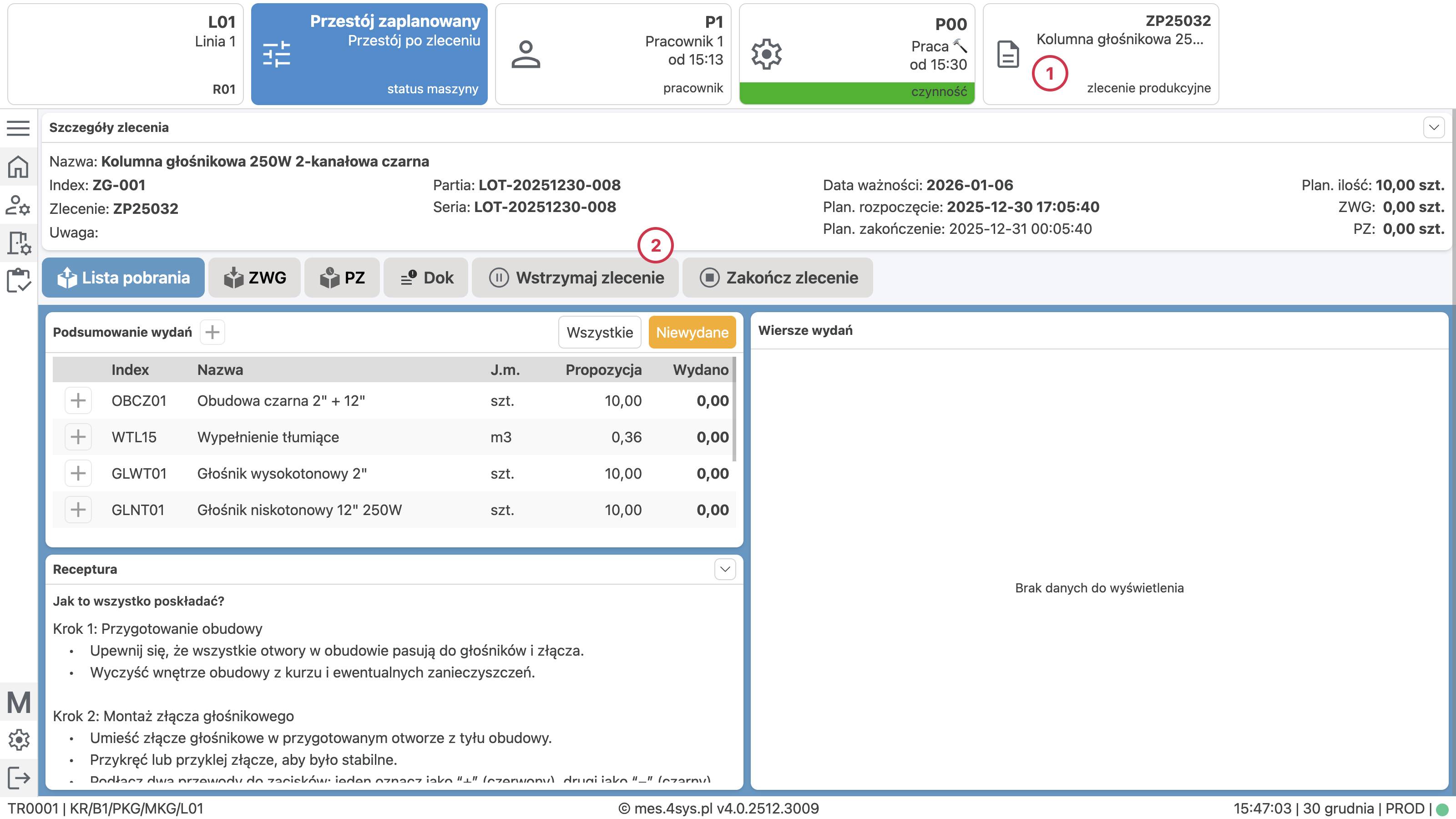The width and height of the screenshot is (1456, 819).
Task: Open the PZ tab
Action: 342,278
